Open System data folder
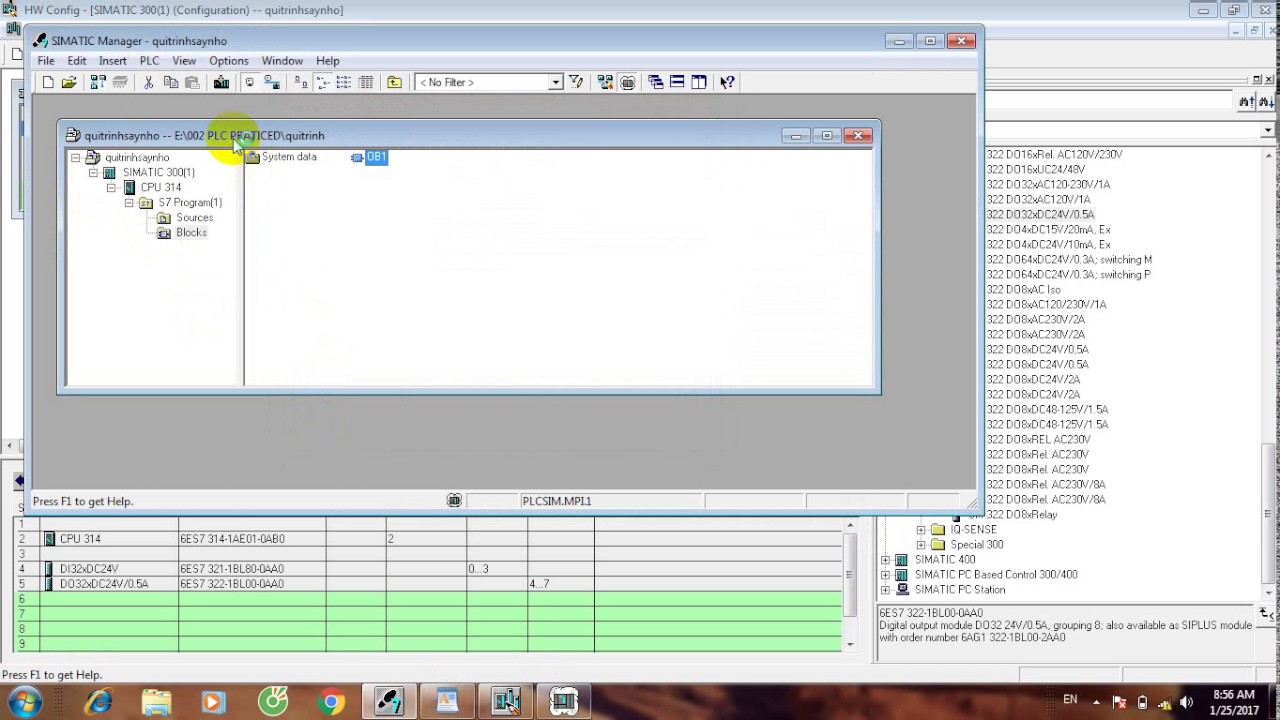Screen dimensions: 1280x720 (282, 157)
